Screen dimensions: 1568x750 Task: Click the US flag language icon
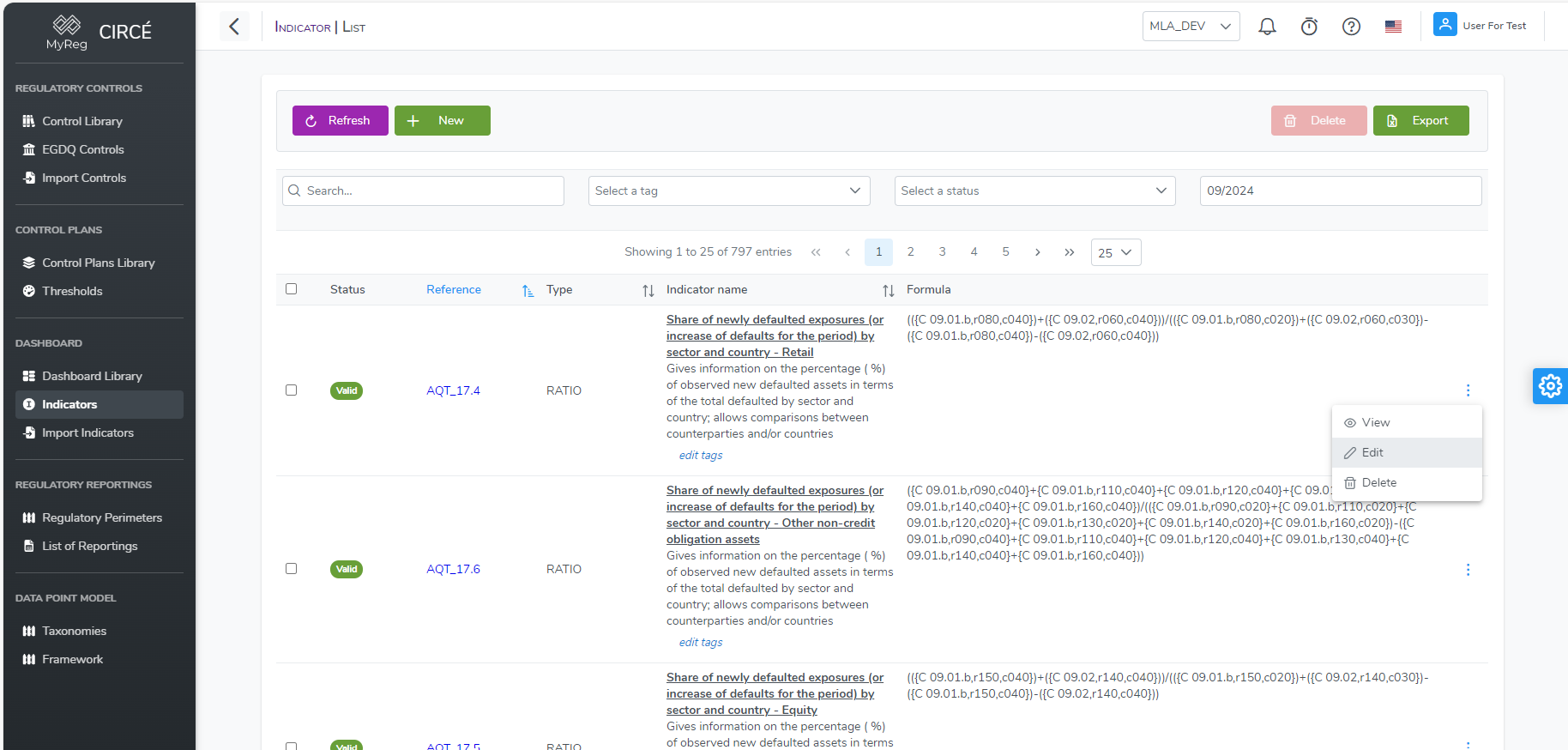coord(1393,27)
